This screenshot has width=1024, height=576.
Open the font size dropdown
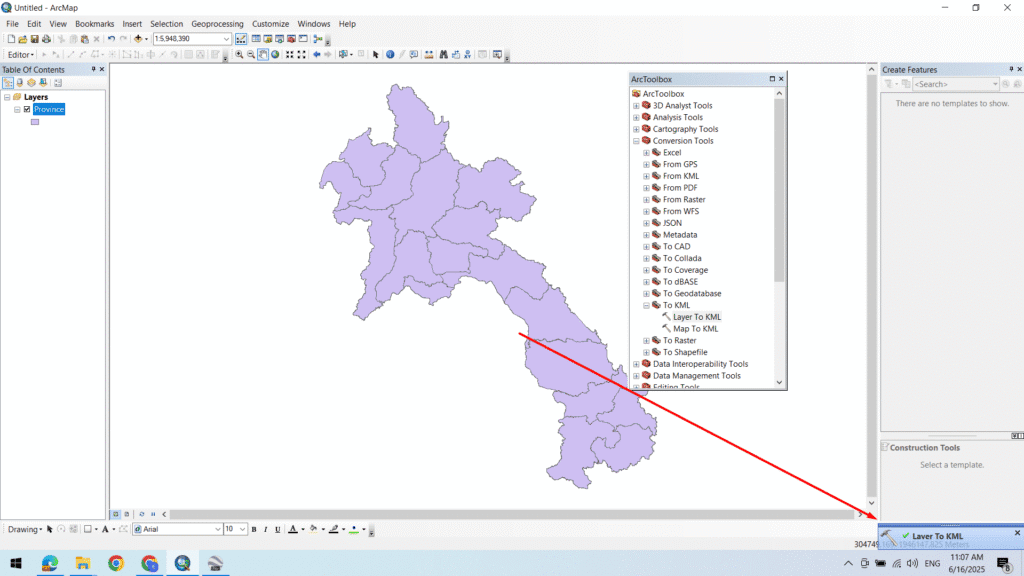tap(242, 530)
